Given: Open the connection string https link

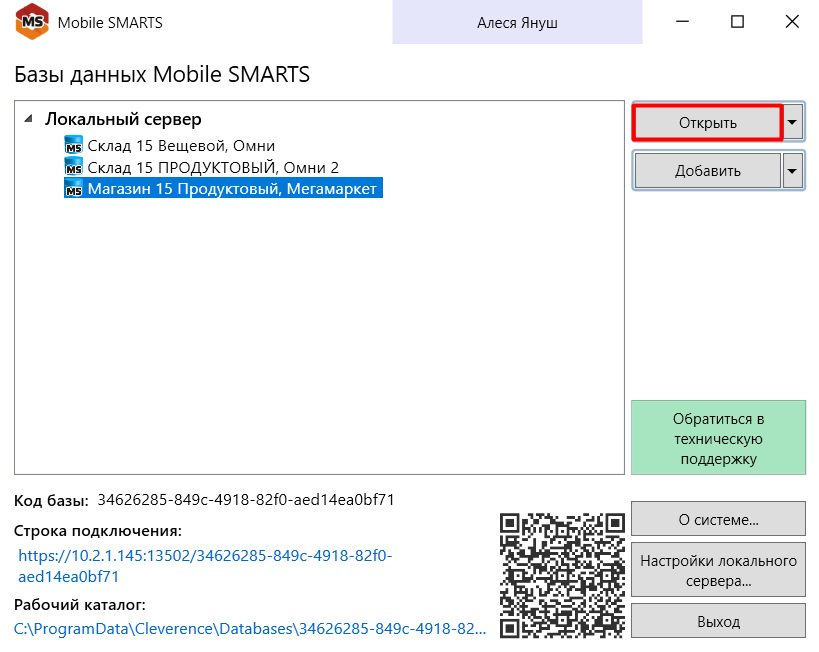Looking at the screenshot, I should [205, 566].
